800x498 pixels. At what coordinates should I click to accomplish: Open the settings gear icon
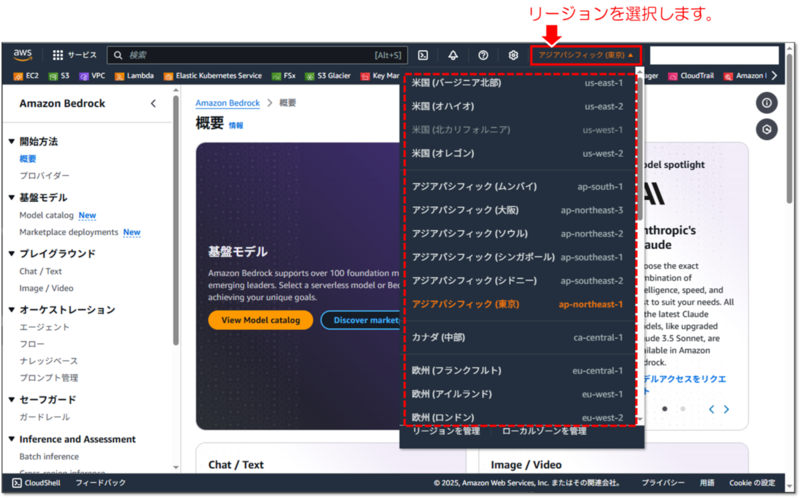click(513, 55)
